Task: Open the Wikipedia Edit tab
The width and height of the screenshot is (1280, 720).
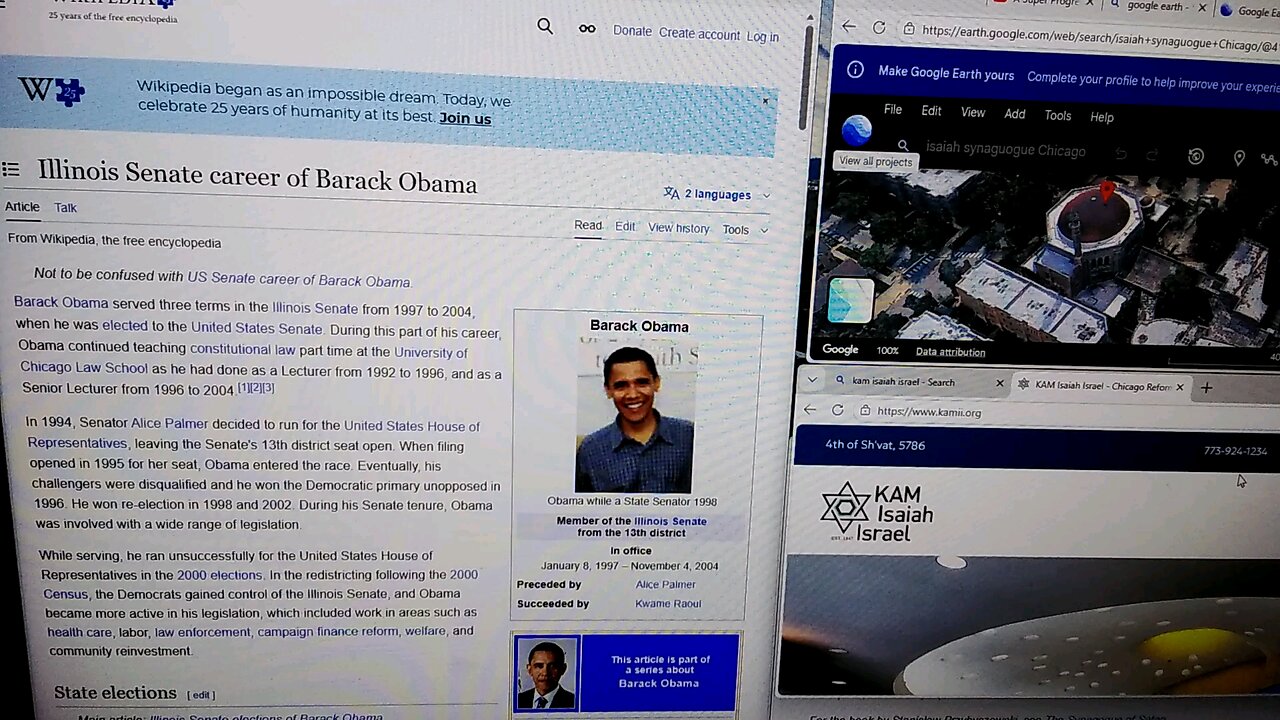Action: pos(625,226)
